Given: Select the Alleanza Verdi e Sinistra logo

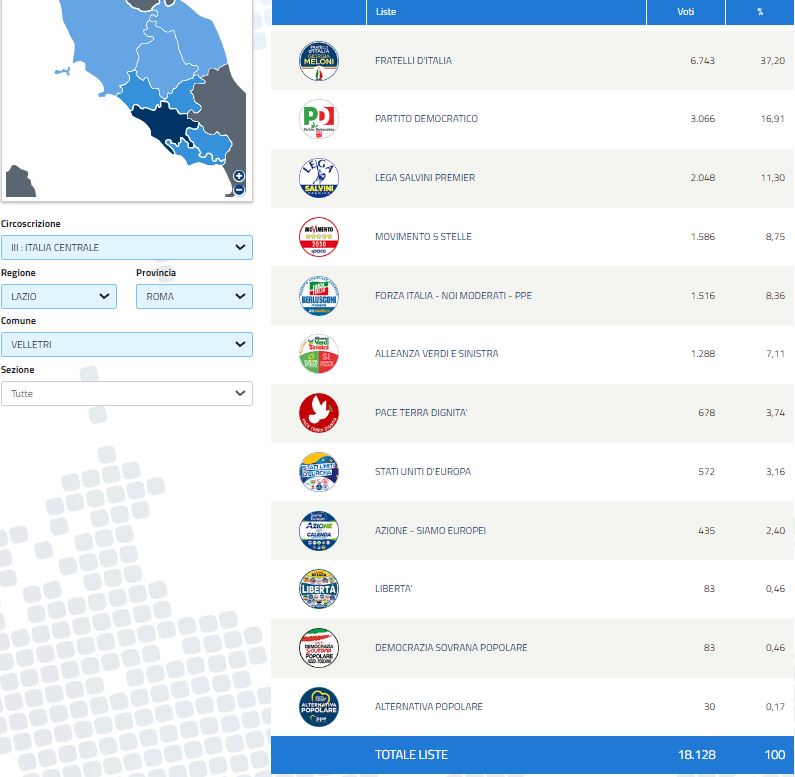Looking at the screenshot, I should 319,354.
